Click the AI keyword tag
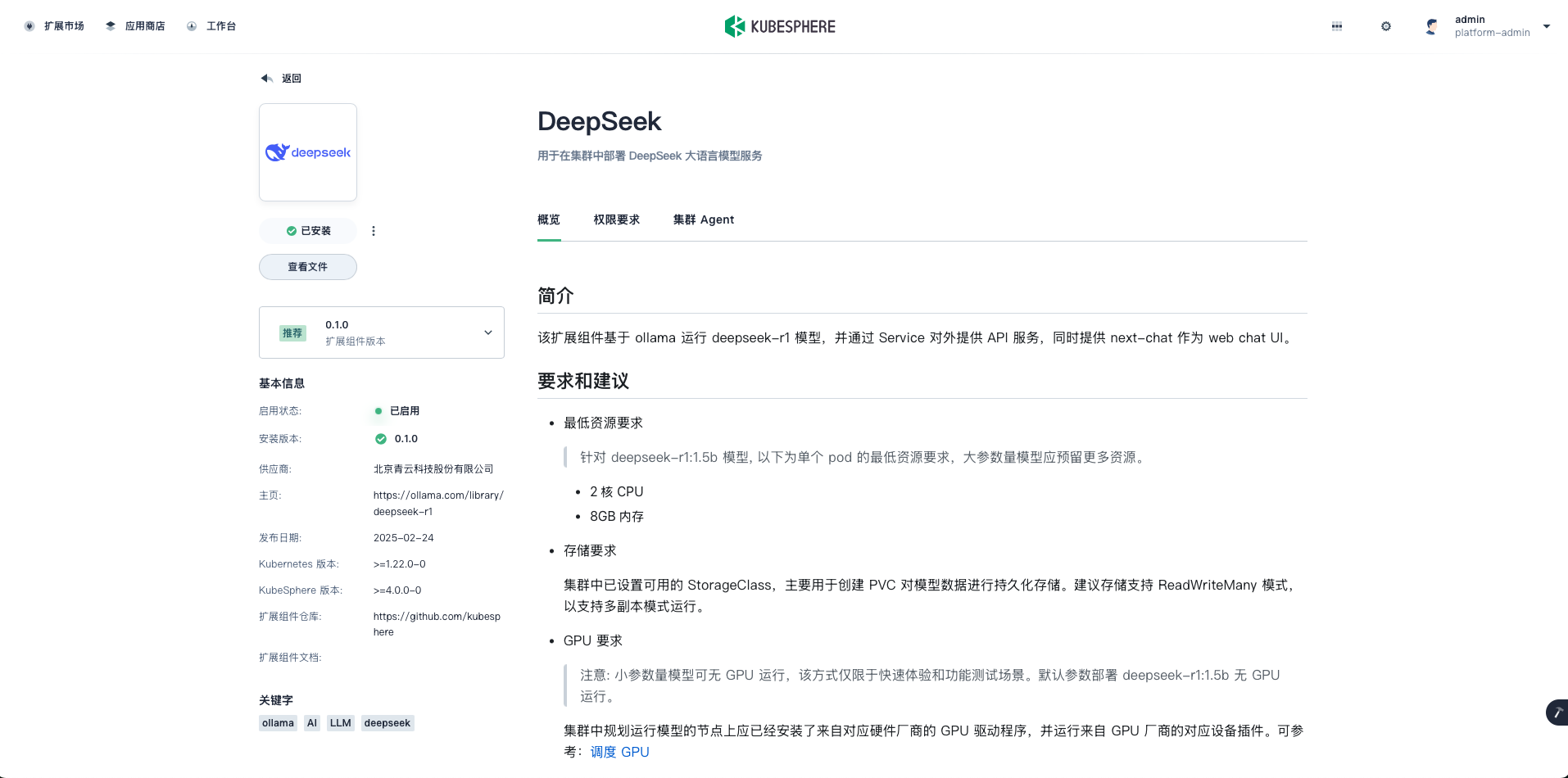The height and width of the screenshot is (778, 1568). point(312,723)
